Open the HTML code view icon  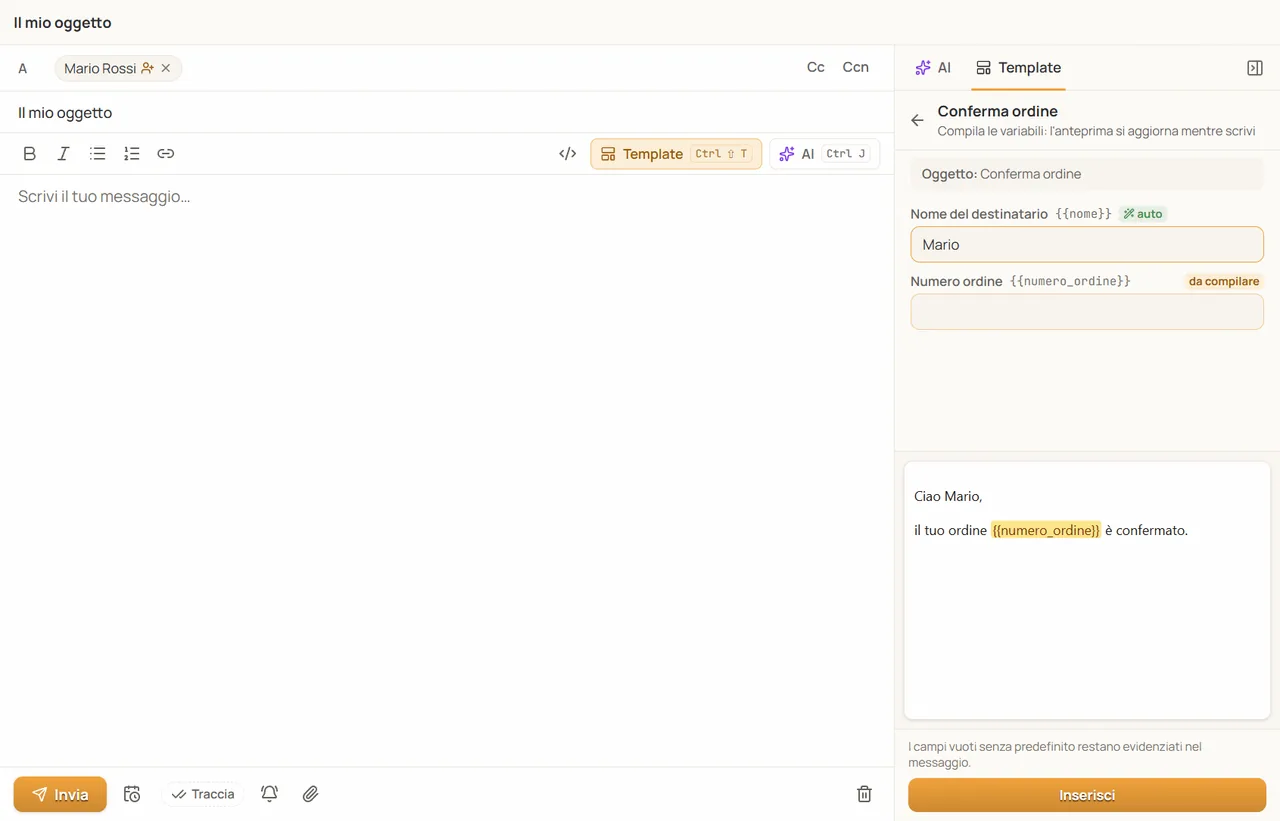click(x=568, y=154)
